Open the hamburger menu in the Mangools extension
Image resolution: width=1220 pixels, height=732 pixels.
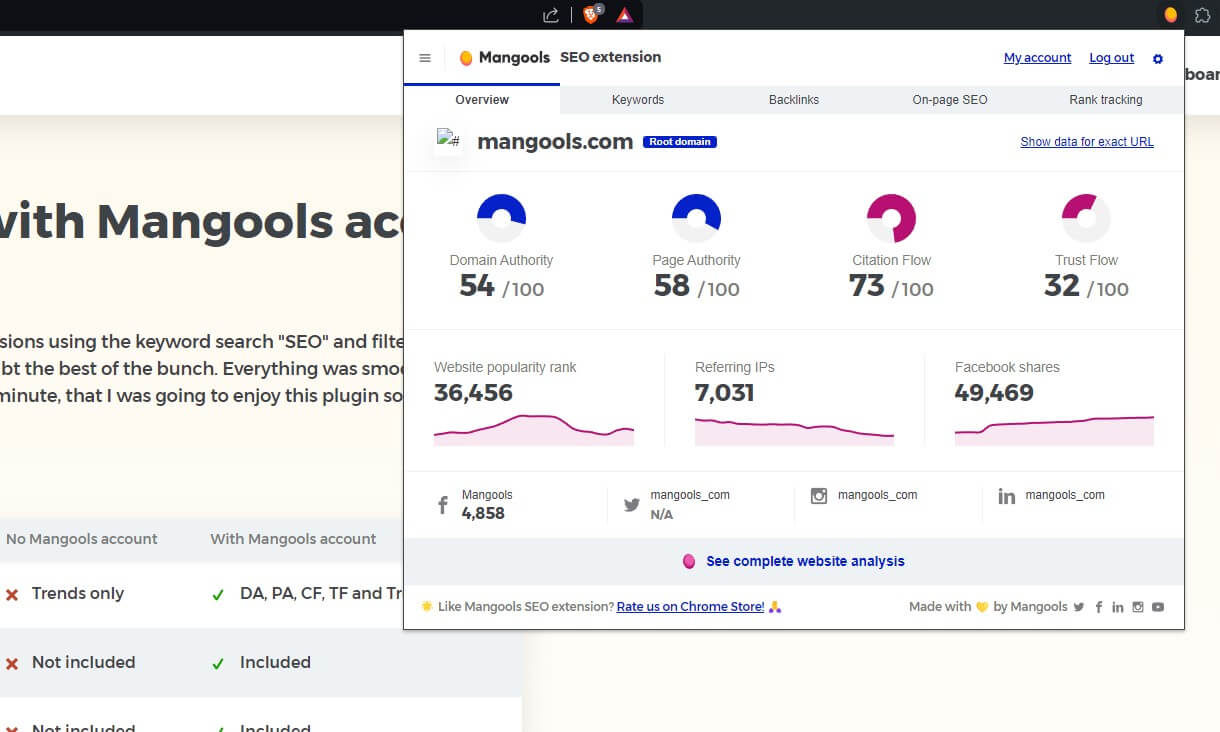coord(425,58)
